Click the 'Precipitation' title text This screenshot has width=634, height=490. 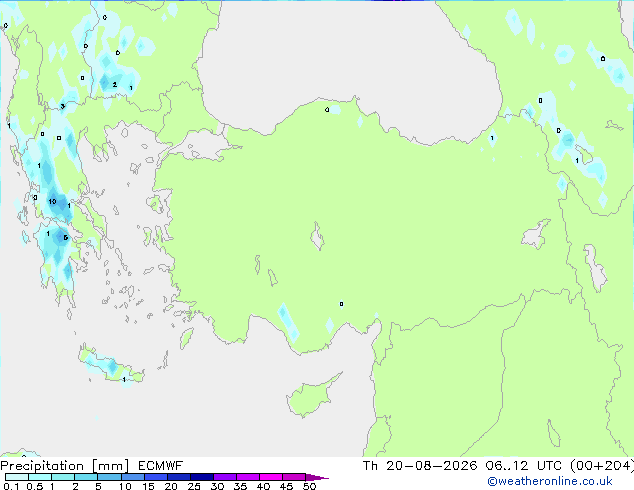click(x=42, y=466)
